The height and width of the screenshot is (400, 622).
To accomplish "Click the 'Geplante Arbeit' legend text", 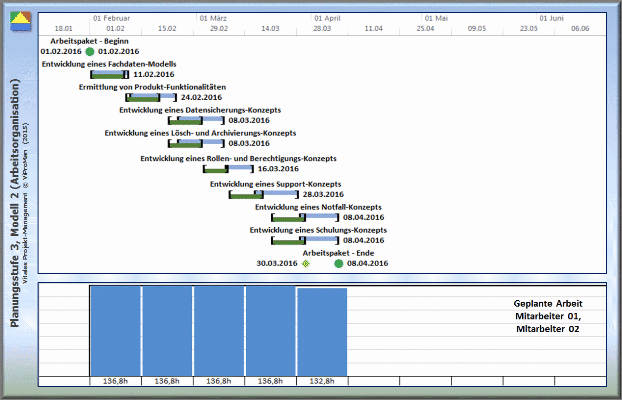I will (547, 303).
